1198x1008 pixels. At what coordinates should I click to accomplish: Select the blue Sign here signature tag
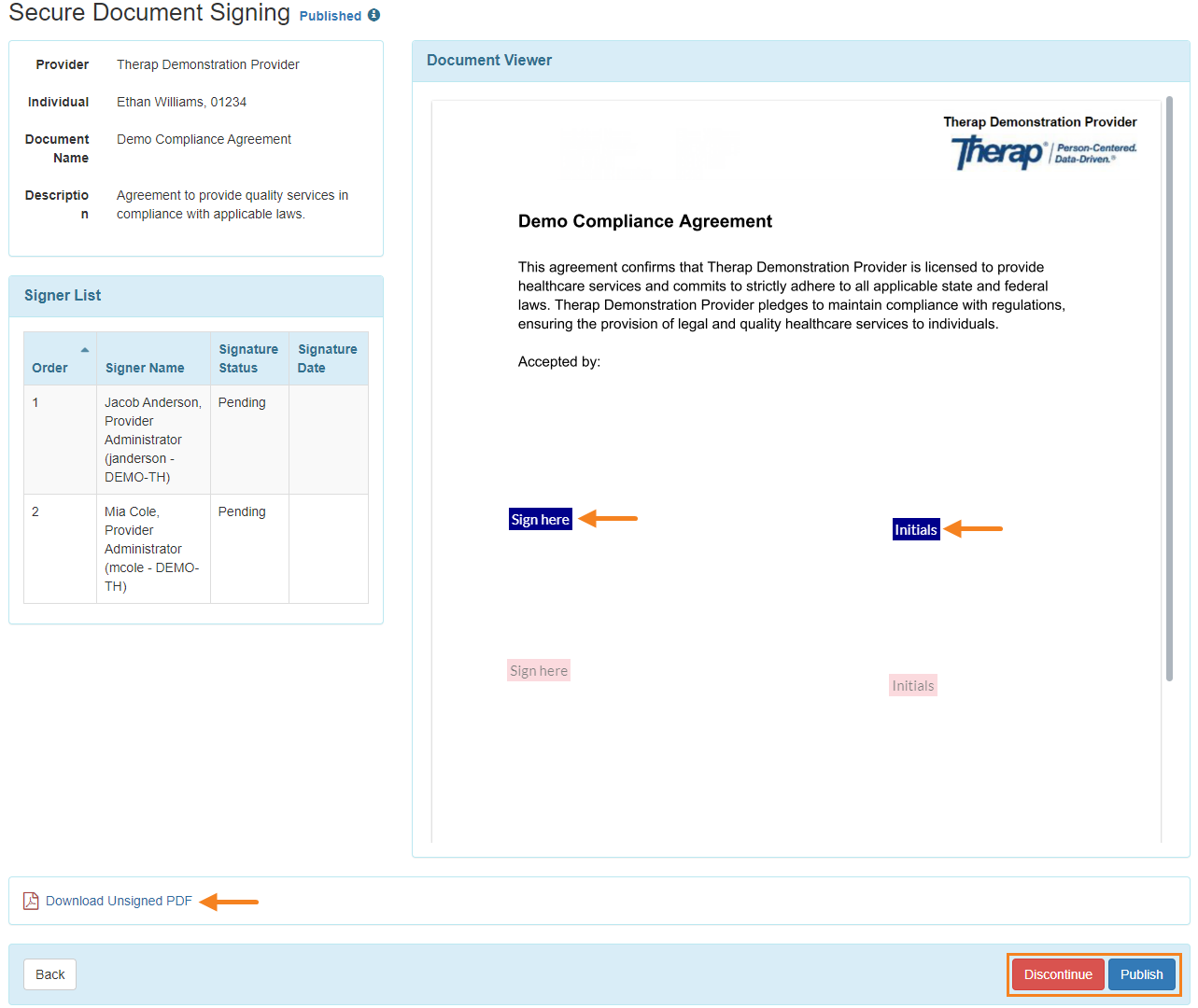pyautogui.click(x=540, y=518)
